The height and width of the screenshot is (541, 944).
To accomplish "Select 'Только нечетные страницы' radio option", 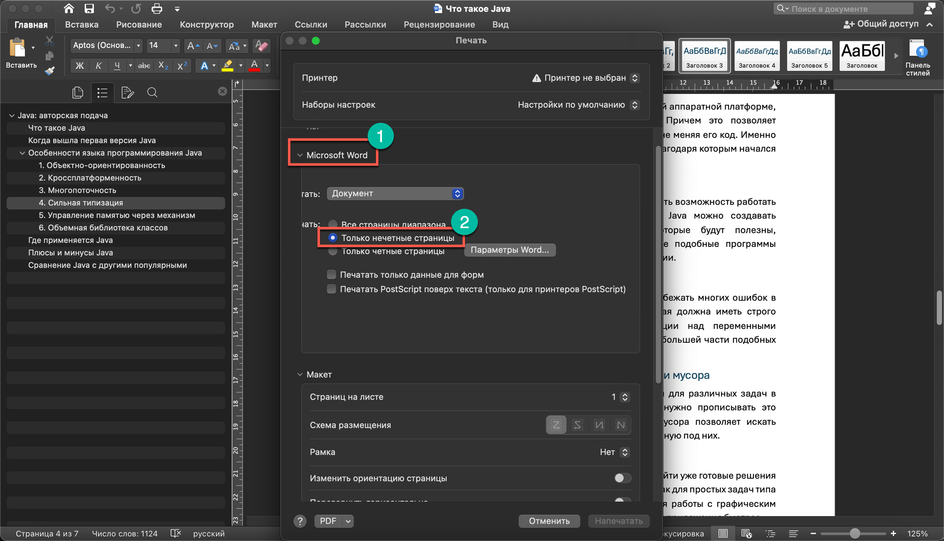I will coord(332,238).
